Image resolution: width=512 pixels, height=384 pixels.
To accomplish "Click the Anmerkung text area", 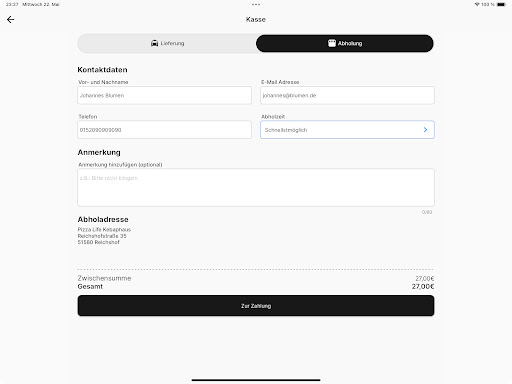I will (x=256, y=187).
